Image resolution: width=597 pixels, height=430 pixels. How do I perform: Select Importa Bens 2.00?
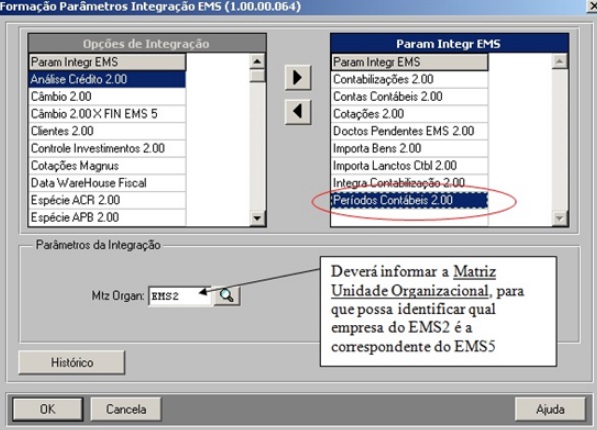pyautogui.click(x=410, y=148)
